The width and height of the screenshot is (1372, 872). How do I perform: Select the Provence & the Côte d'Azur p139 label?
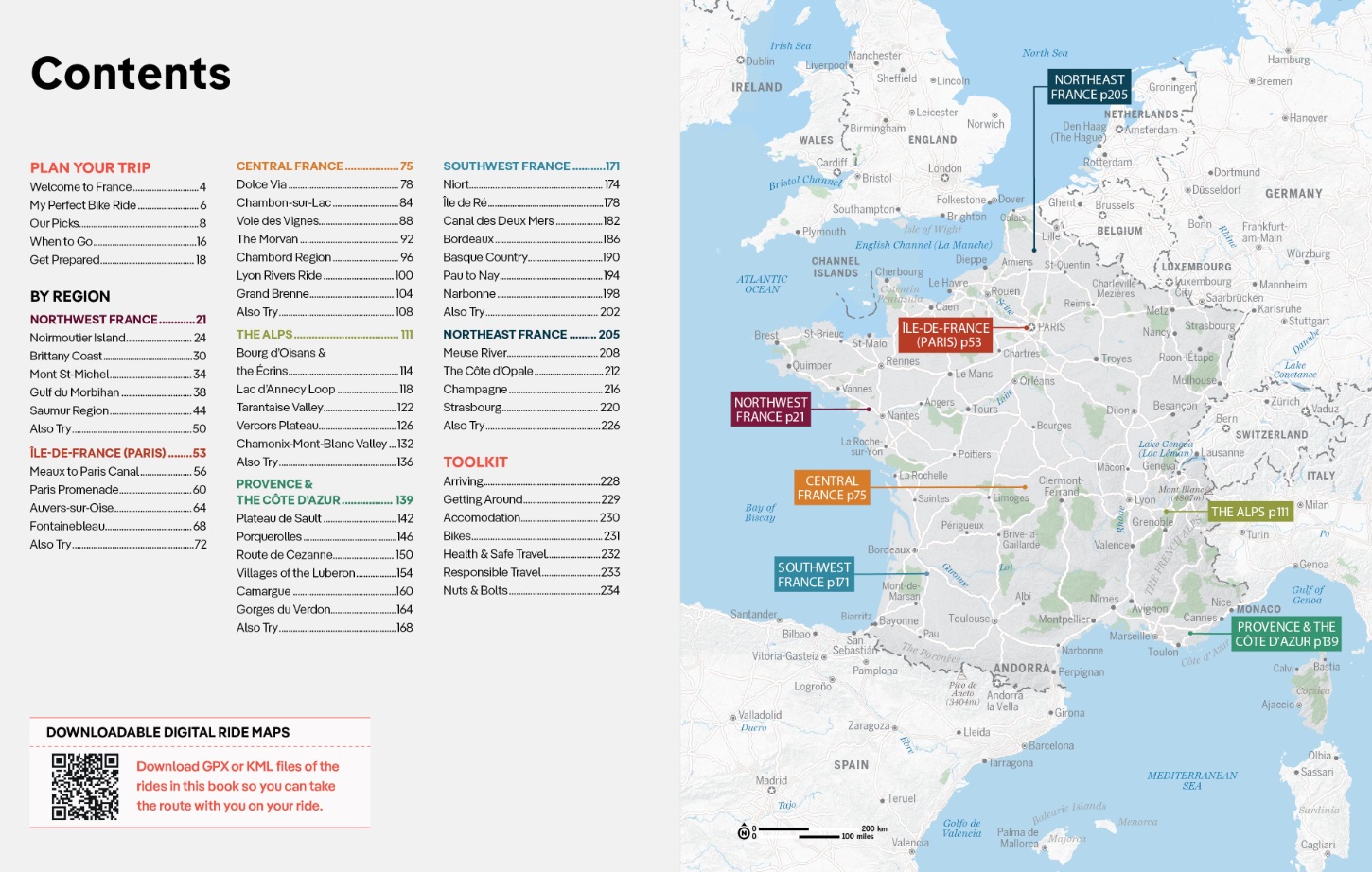pos(1286,634)
